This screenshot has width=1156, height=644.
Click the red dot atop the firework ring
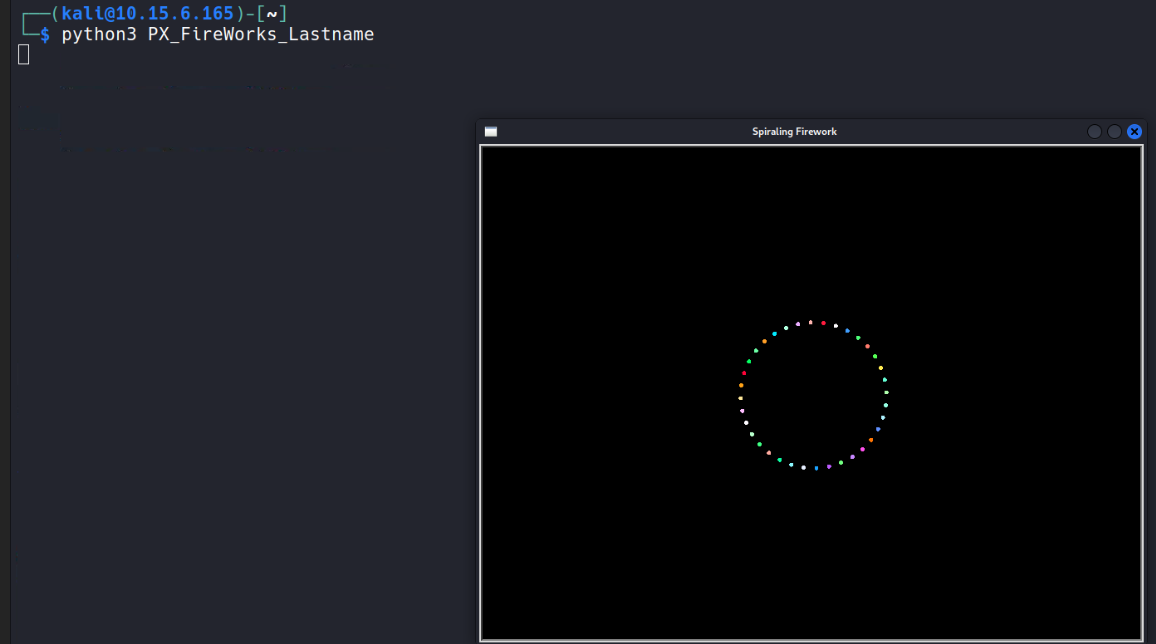[823, 323]
